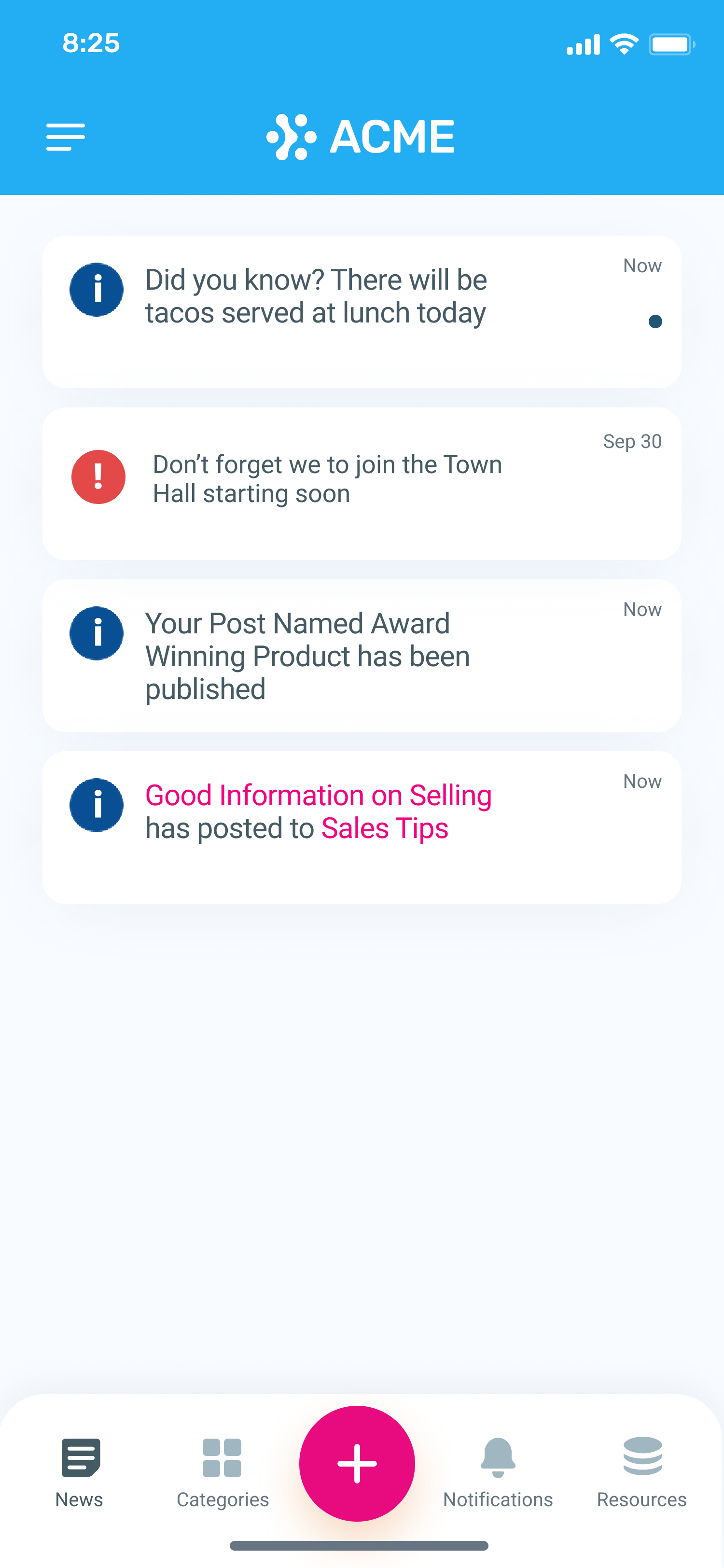Open the Good Information on Selling link

point(318,796)
